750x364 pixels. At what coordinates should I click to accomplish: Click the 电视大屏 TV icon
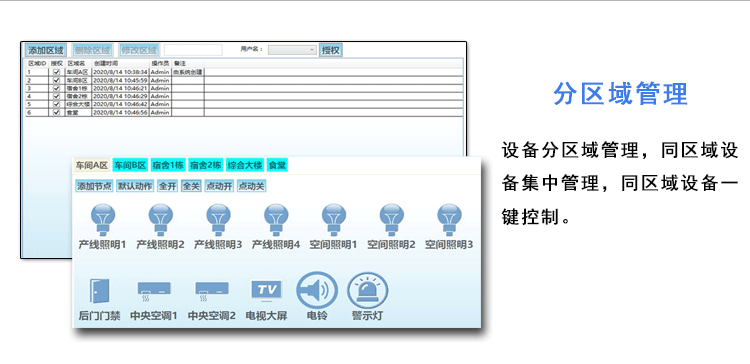(266, 291)
